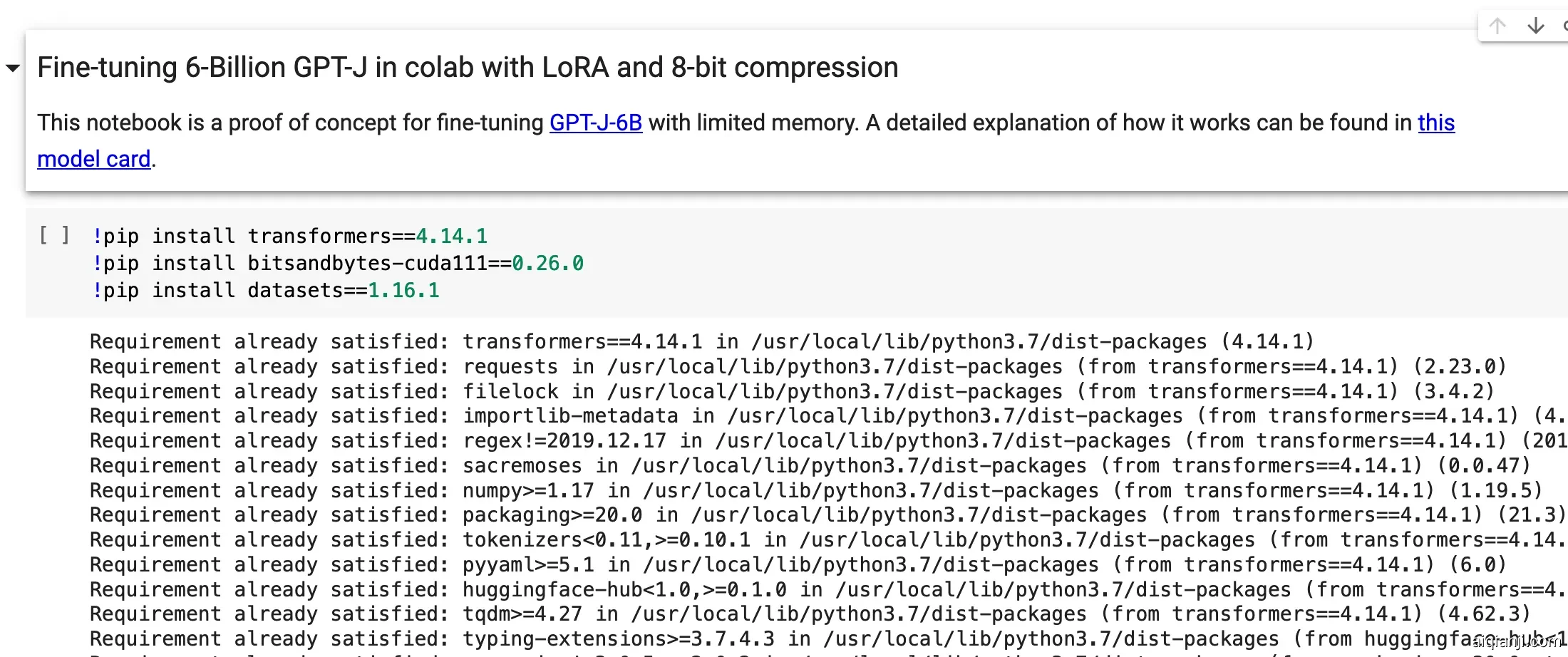Click the filelock requirement output line
Image resolution: width=1568 pixels, height=657 pixels.
[x=791, y=392]
